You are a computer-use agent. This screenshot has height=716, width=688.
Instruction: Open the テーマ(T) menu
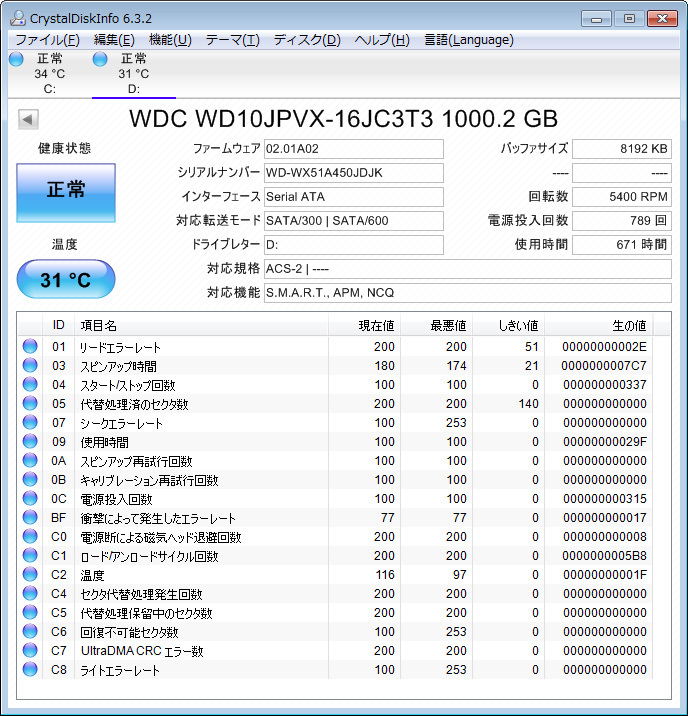(x=232, y=40)
